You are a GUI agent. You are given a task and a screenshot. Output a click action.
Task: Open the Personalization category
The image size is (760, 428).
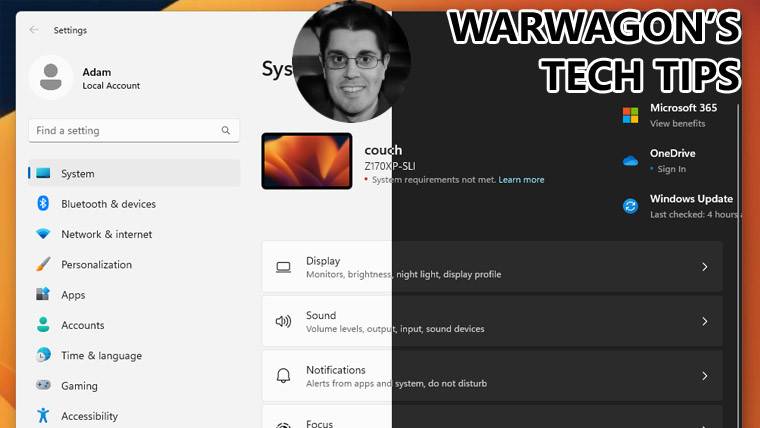(134, 264)
